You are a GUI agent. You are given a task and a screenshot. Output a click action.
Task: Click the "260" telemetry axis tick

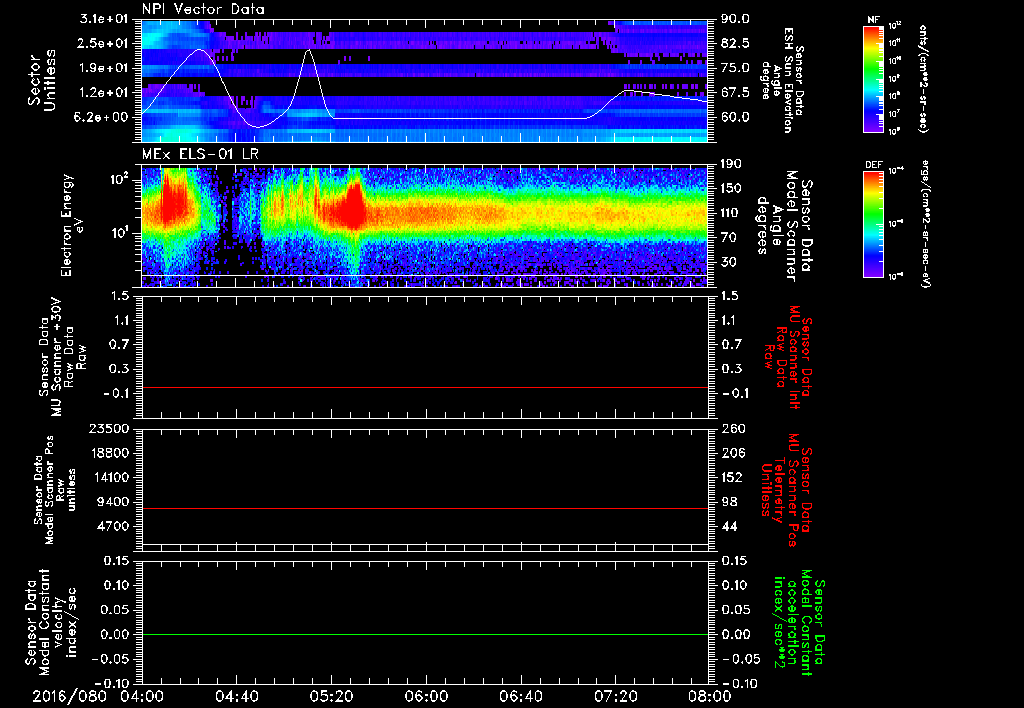pyautogui.click(x=731, y=428)
